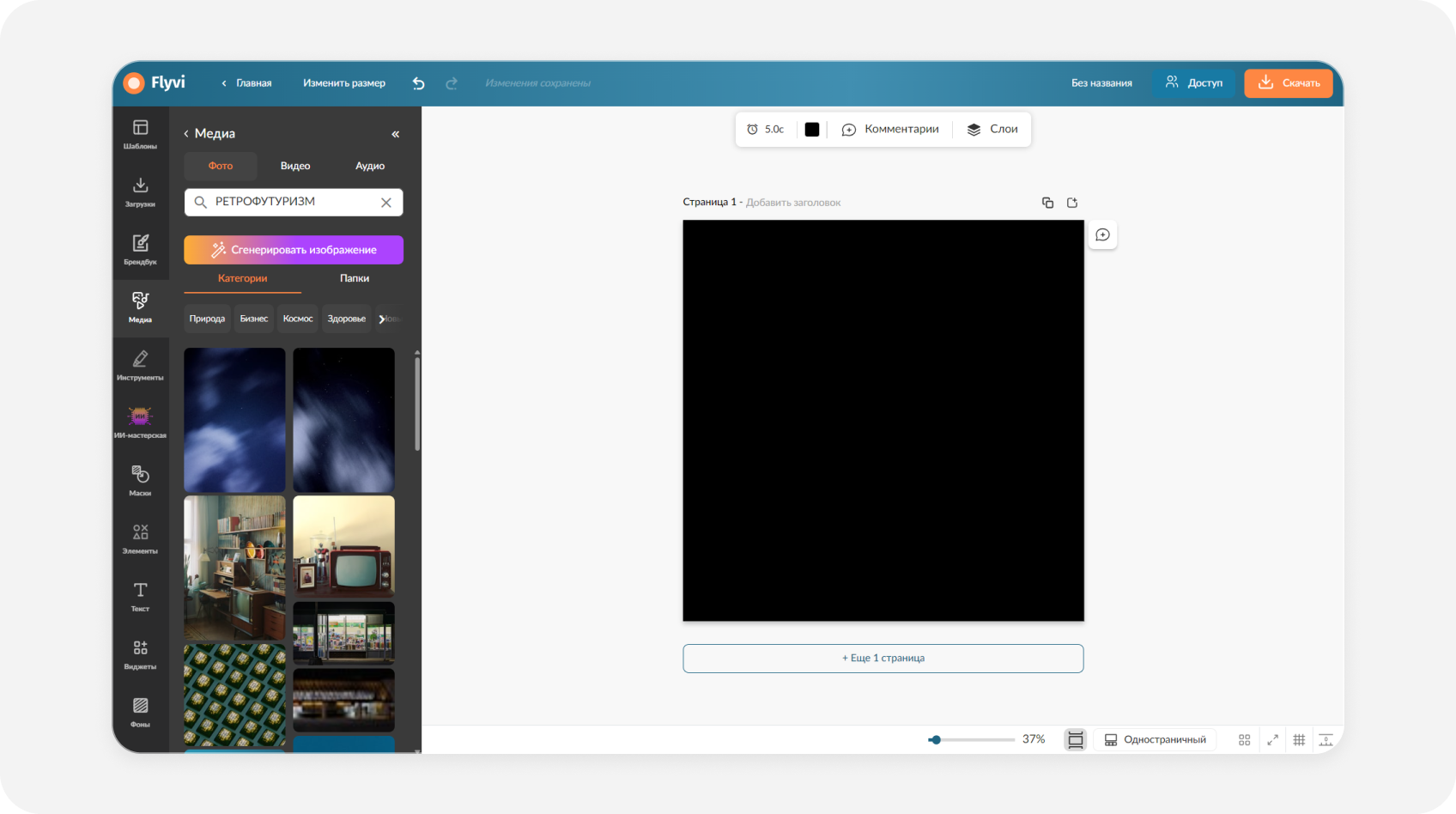Click Сгенерировать изображение button

click(294, 250)
